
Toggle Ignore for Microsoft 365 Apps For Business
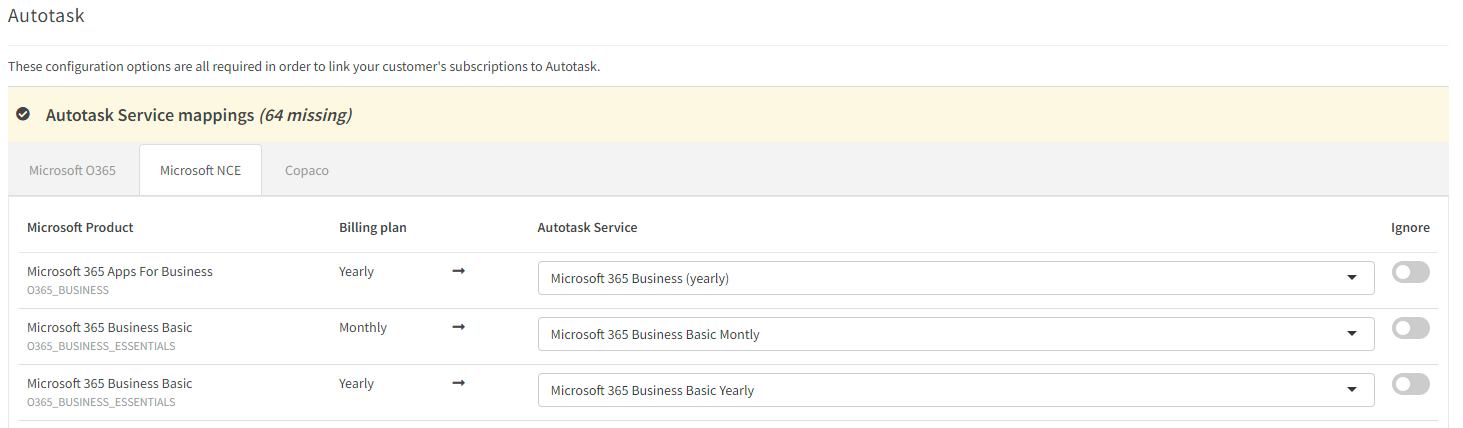[1410, 272]
